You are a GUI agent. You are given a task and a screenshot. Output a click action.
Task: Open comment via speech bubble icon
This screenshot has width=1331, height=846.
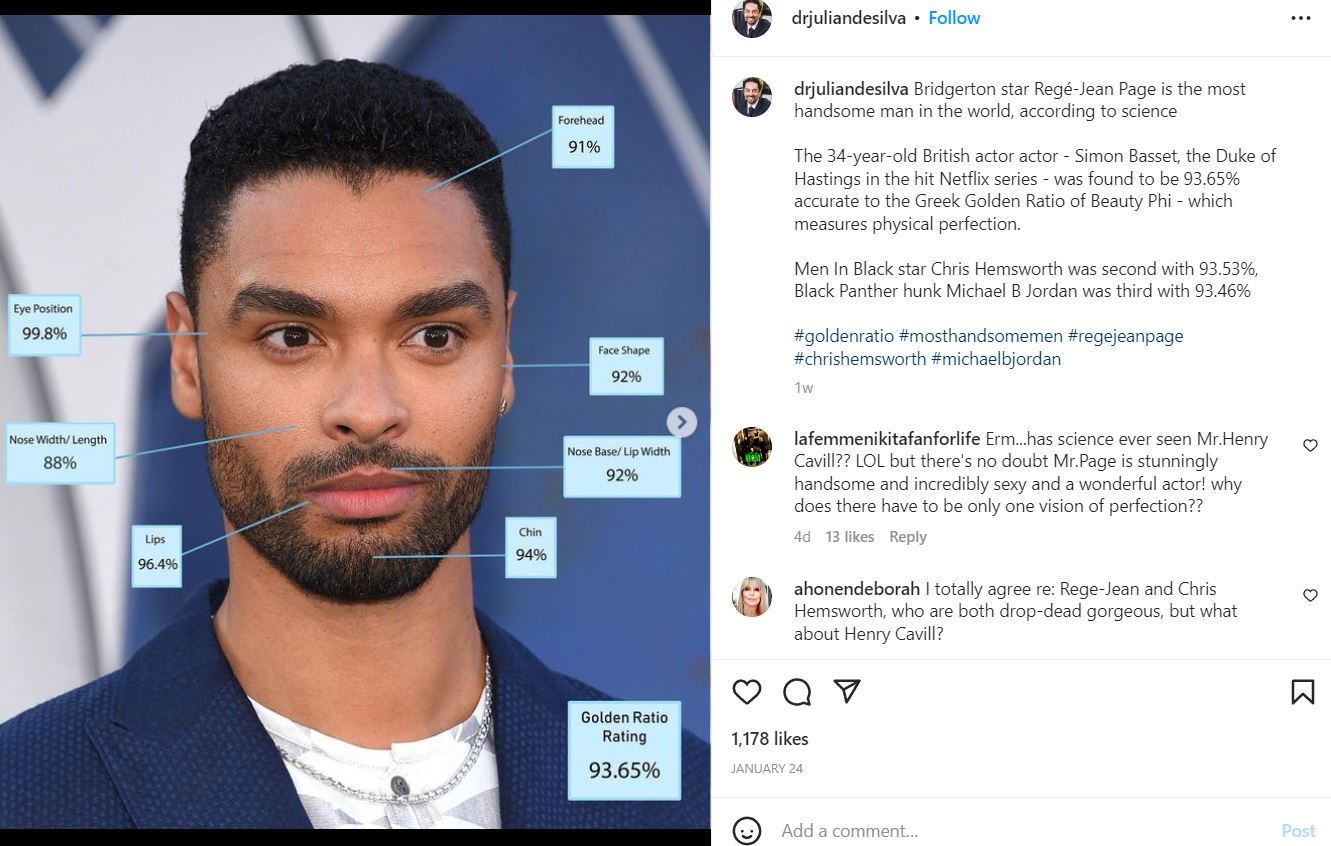pos(797,692)
